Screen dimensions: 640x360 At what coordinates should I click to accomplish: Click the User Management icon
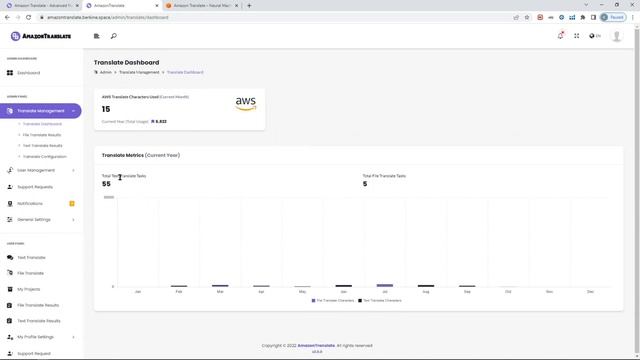pyautogui.click(x=10, y=170)
